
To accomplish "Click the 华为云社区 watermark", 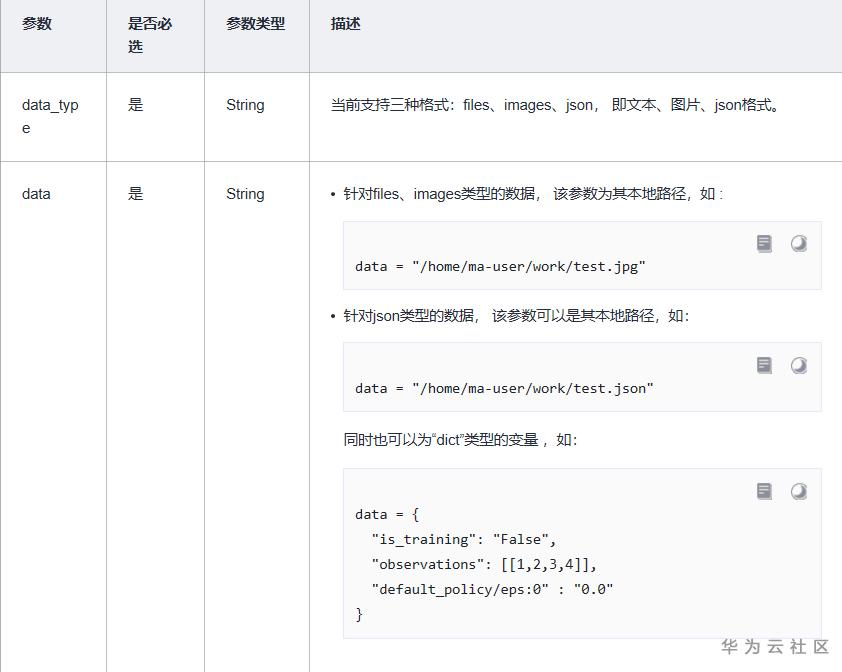I will point(775,647).
